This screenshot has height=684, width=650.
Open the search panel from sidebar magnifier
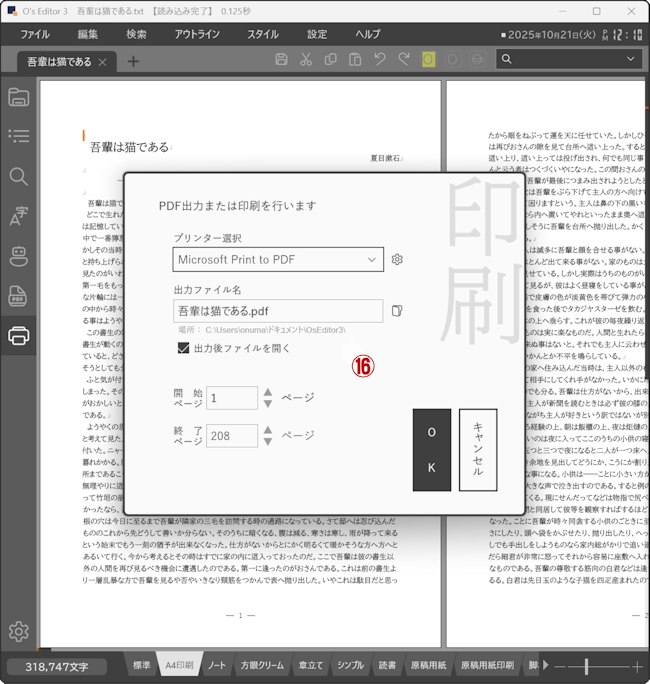click(18, 177)
